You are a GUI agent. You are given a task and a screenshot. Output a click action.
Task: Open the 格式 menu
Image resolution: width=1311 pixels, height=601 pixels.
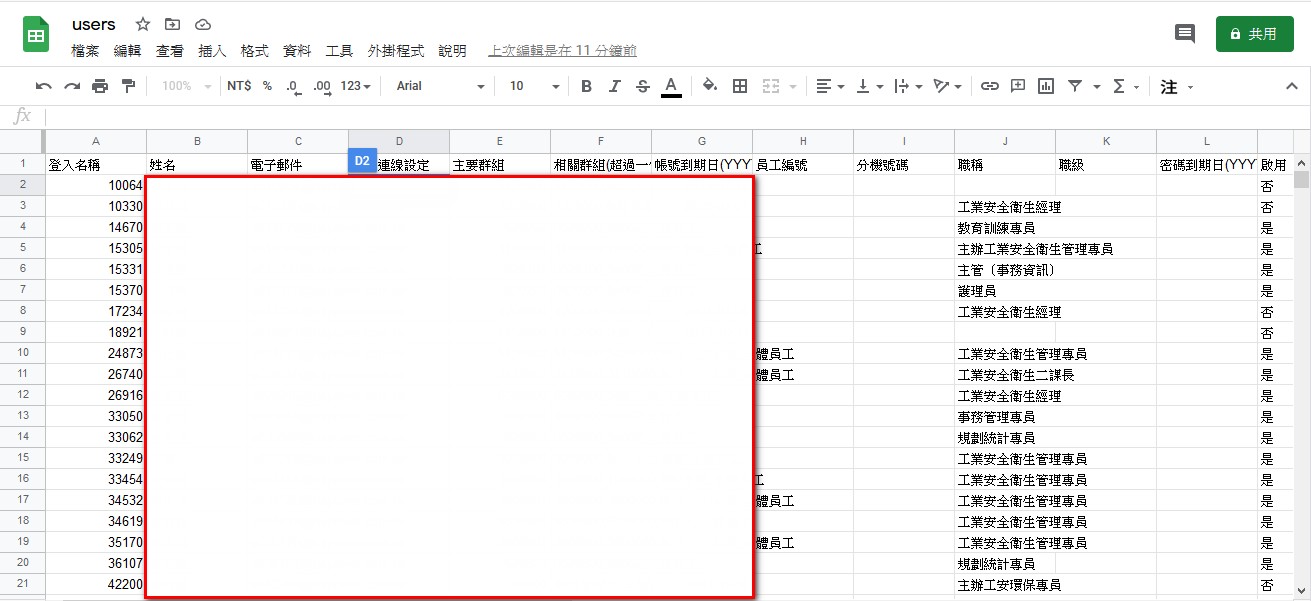(x=255, y=51)
